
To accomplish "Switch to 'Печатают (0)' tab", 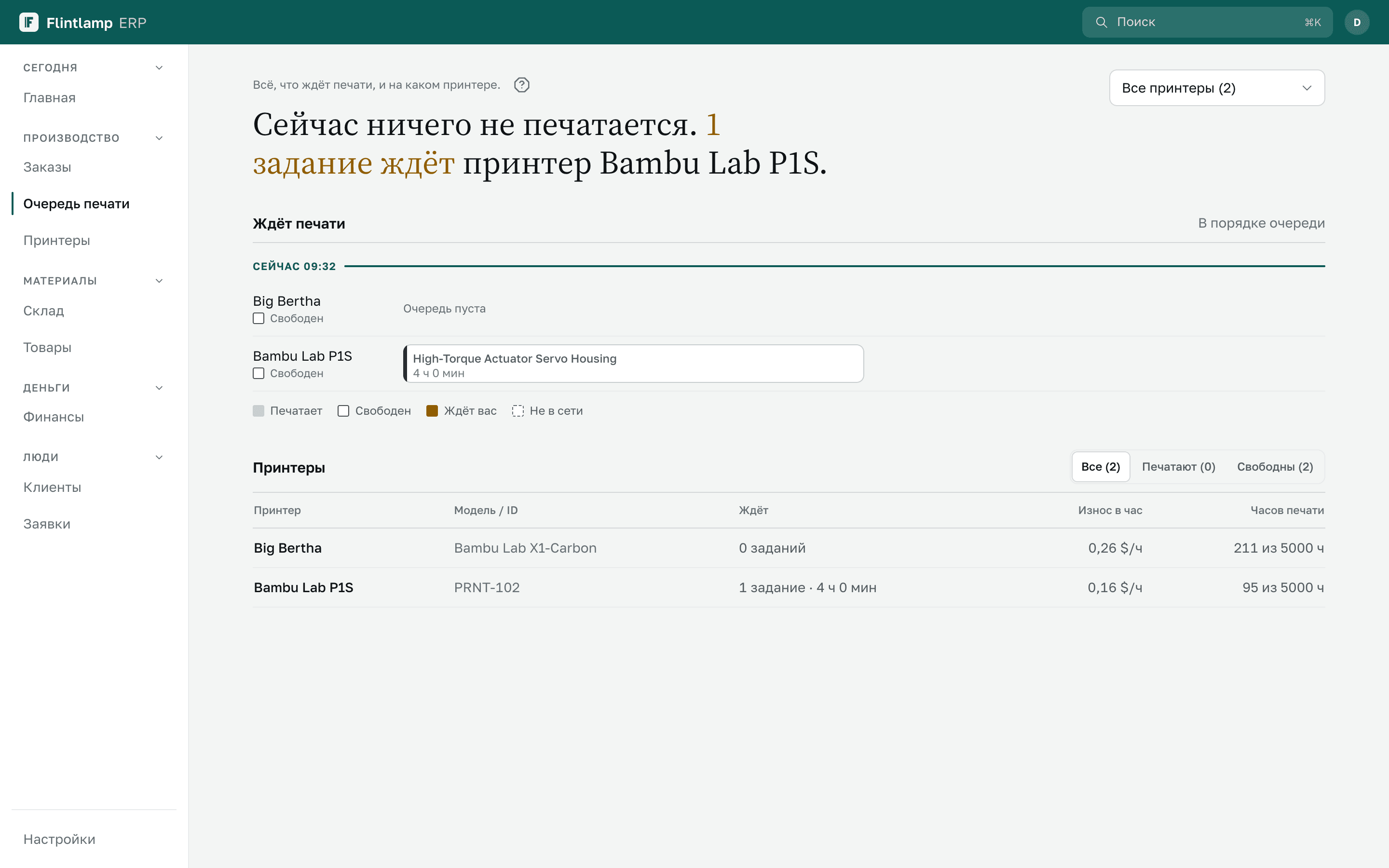I will (1178, 467).
